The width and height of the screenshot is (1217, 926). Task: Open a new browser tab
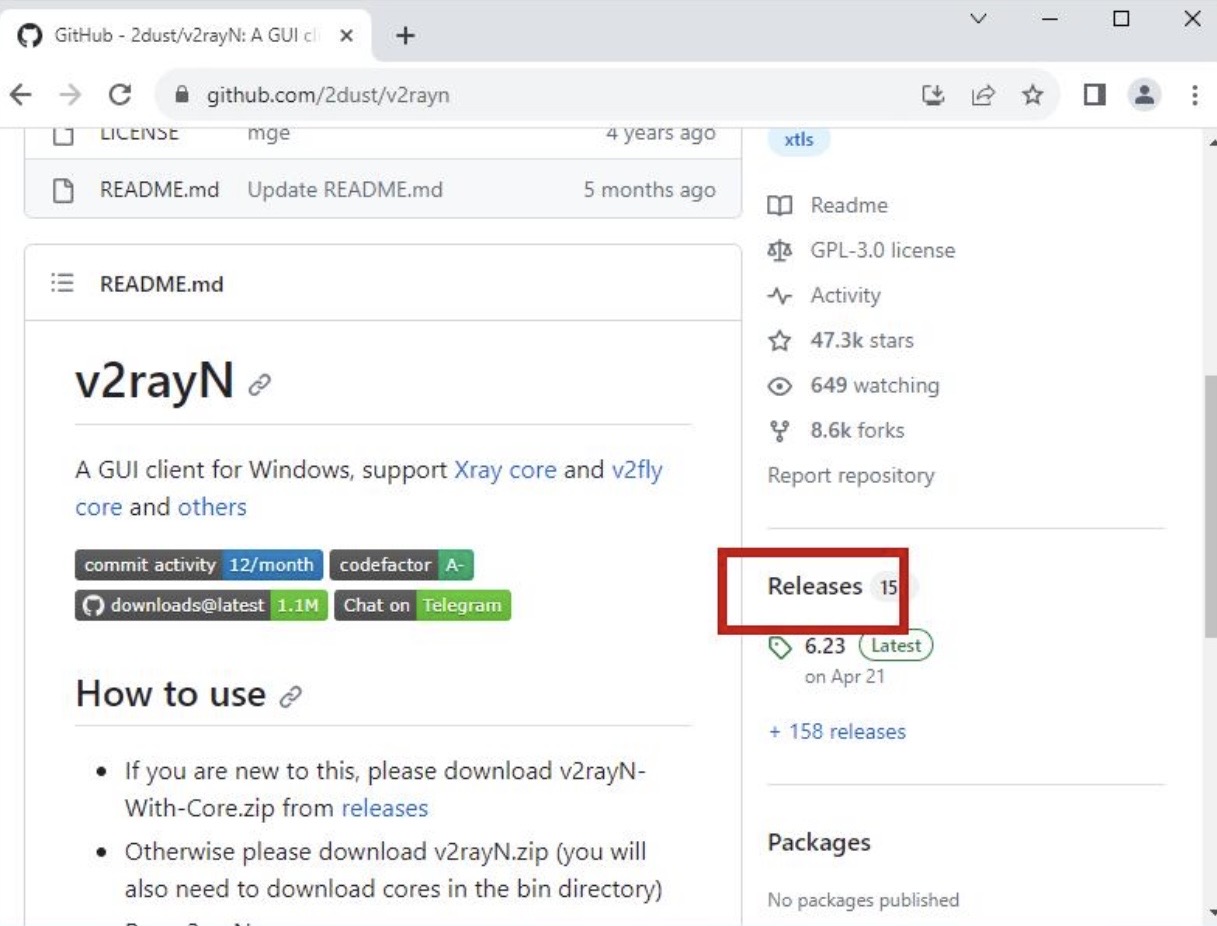tap(405, 36)
